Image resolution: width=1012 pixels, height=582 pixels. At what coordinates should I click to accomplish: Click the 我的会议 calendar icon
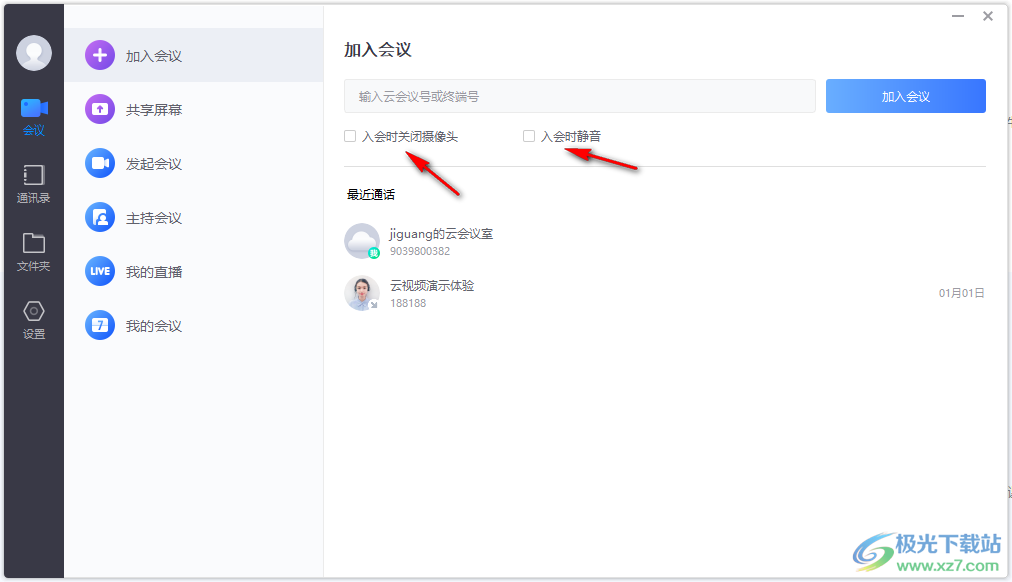(100, 325)
